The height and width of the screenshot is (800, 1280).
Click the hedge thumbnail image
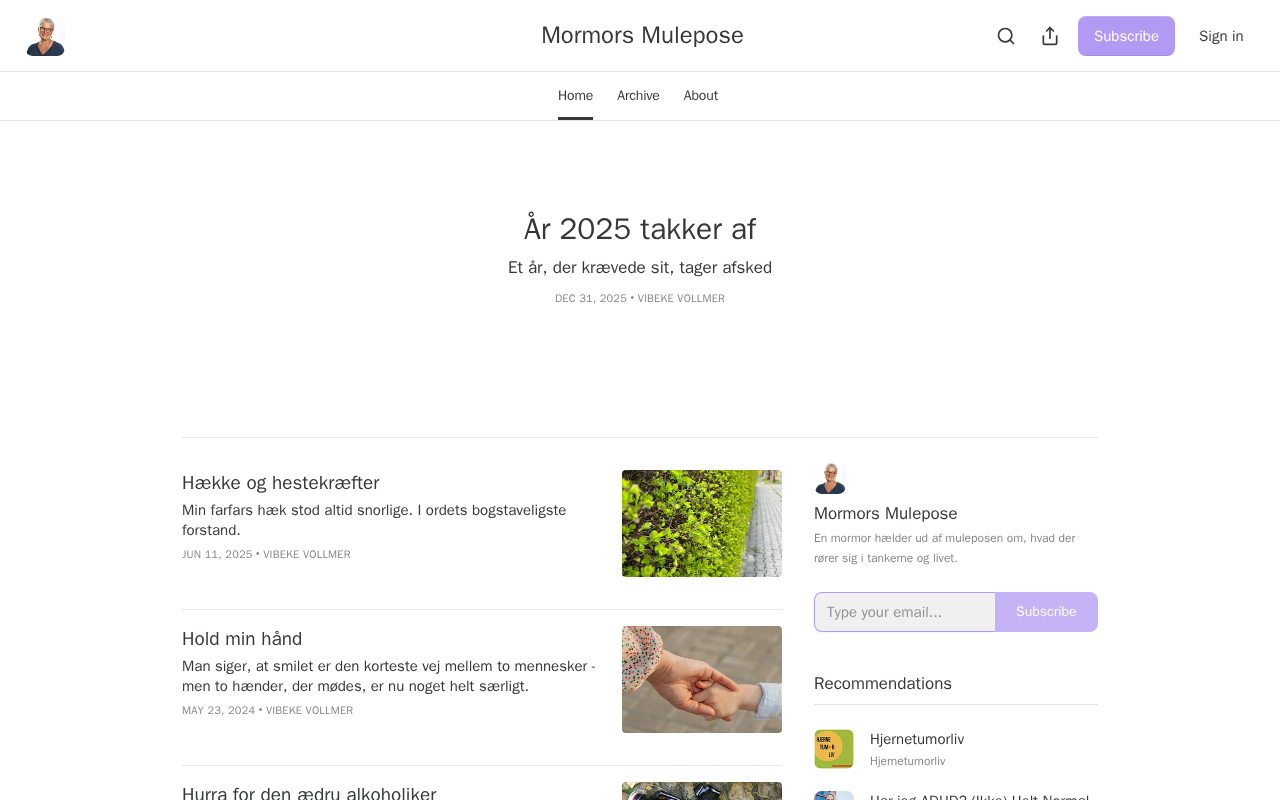702,523
